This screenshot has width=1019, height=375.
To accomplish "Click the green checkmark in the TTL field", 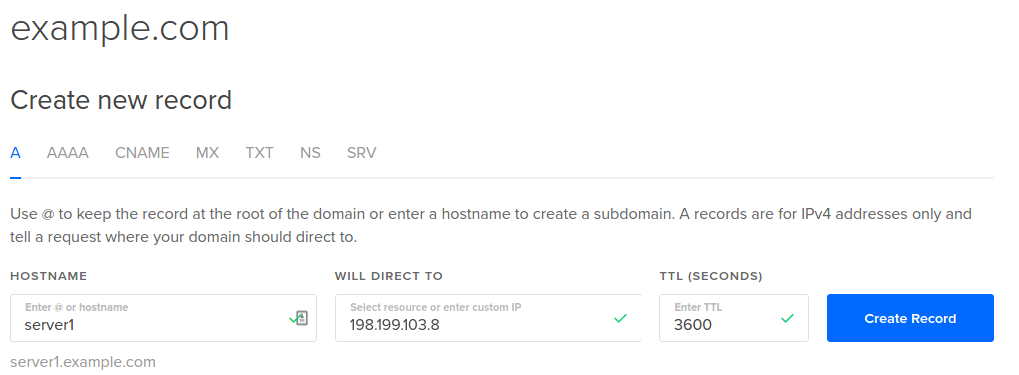I will (x=788, y=318).
